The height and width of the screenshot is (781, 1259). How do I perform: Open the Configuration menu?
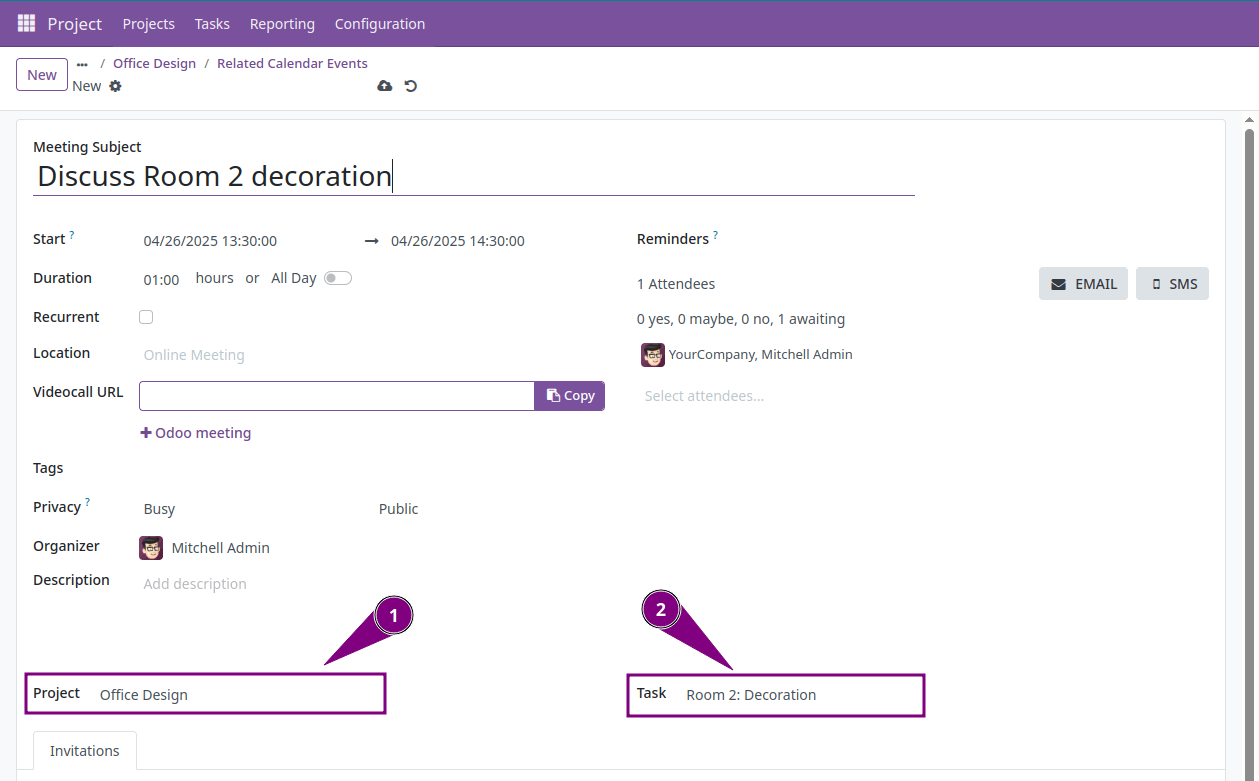[379, 23]
